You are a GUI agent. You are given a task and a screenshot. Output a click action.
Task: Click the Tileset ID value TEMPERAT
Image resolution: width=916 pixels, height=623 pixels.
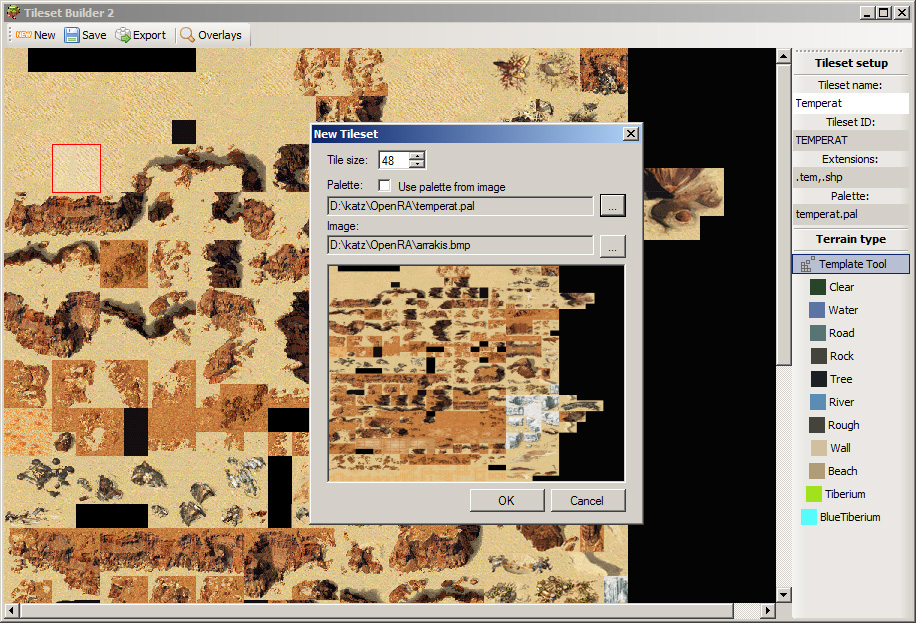851,140
